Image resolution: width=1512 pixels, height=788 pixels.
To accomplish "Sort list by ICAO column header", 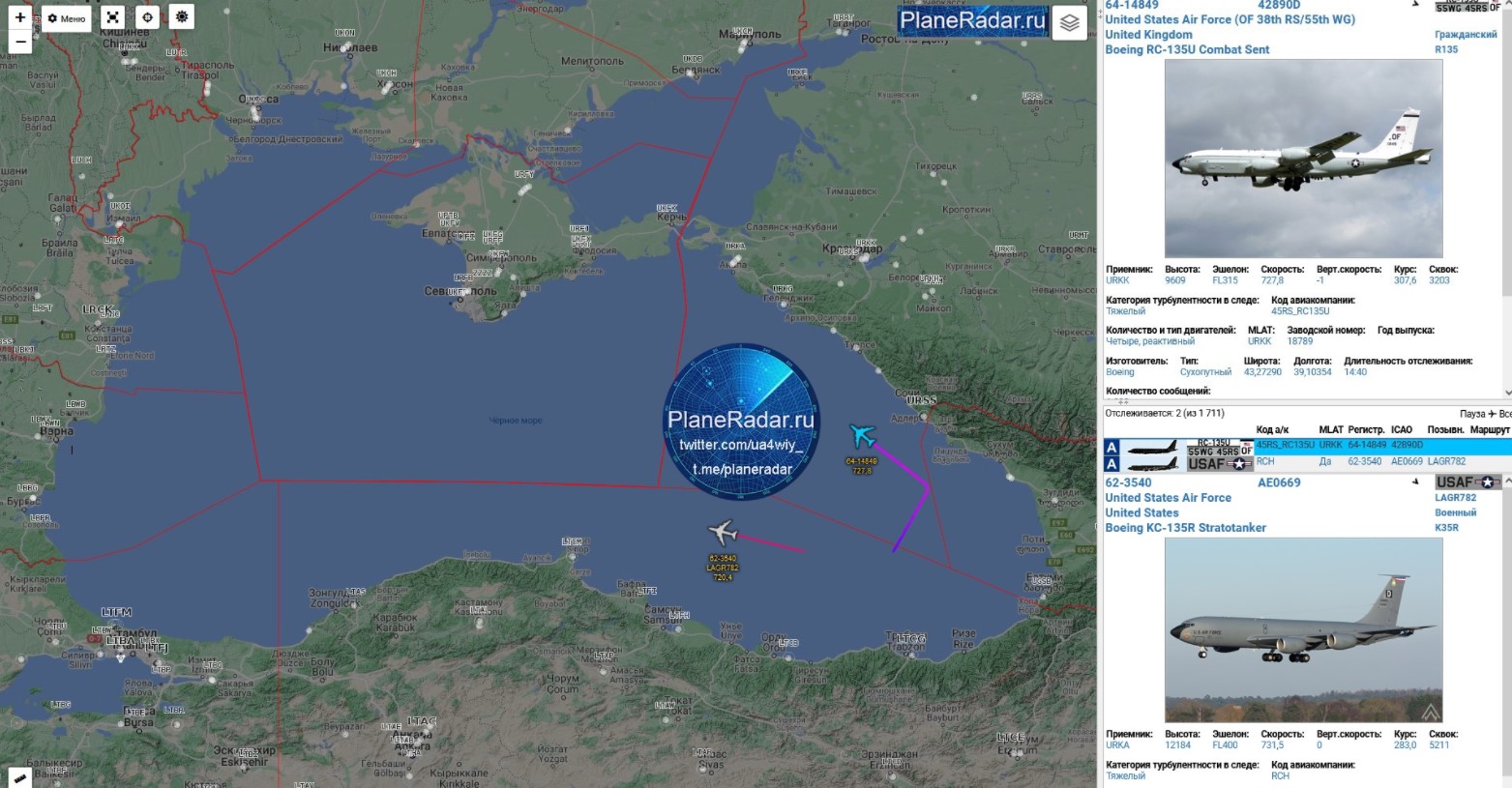I will tap(1402, 429).
